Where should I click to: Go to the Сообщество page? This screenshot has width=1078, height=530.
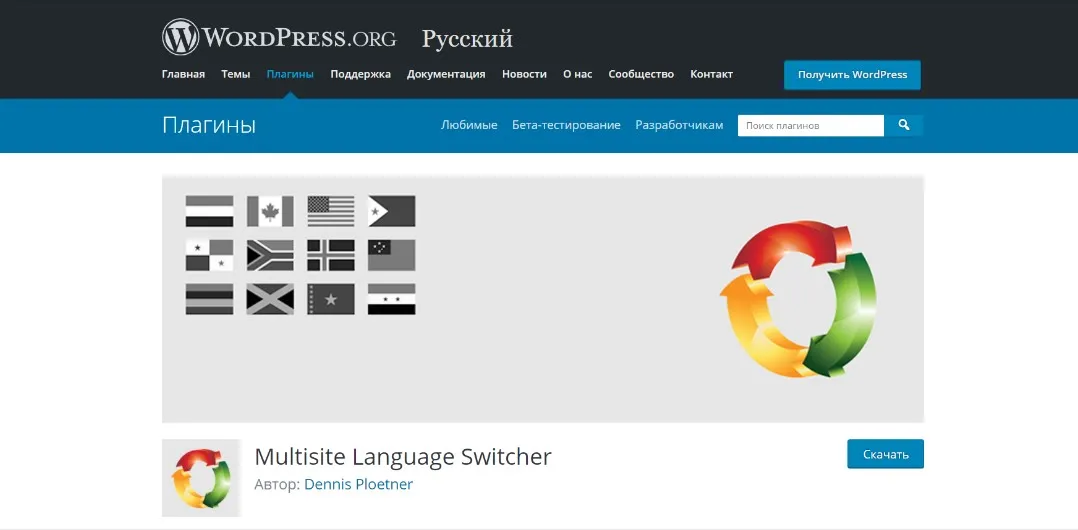pyautogui.click(x=641, y=74)
